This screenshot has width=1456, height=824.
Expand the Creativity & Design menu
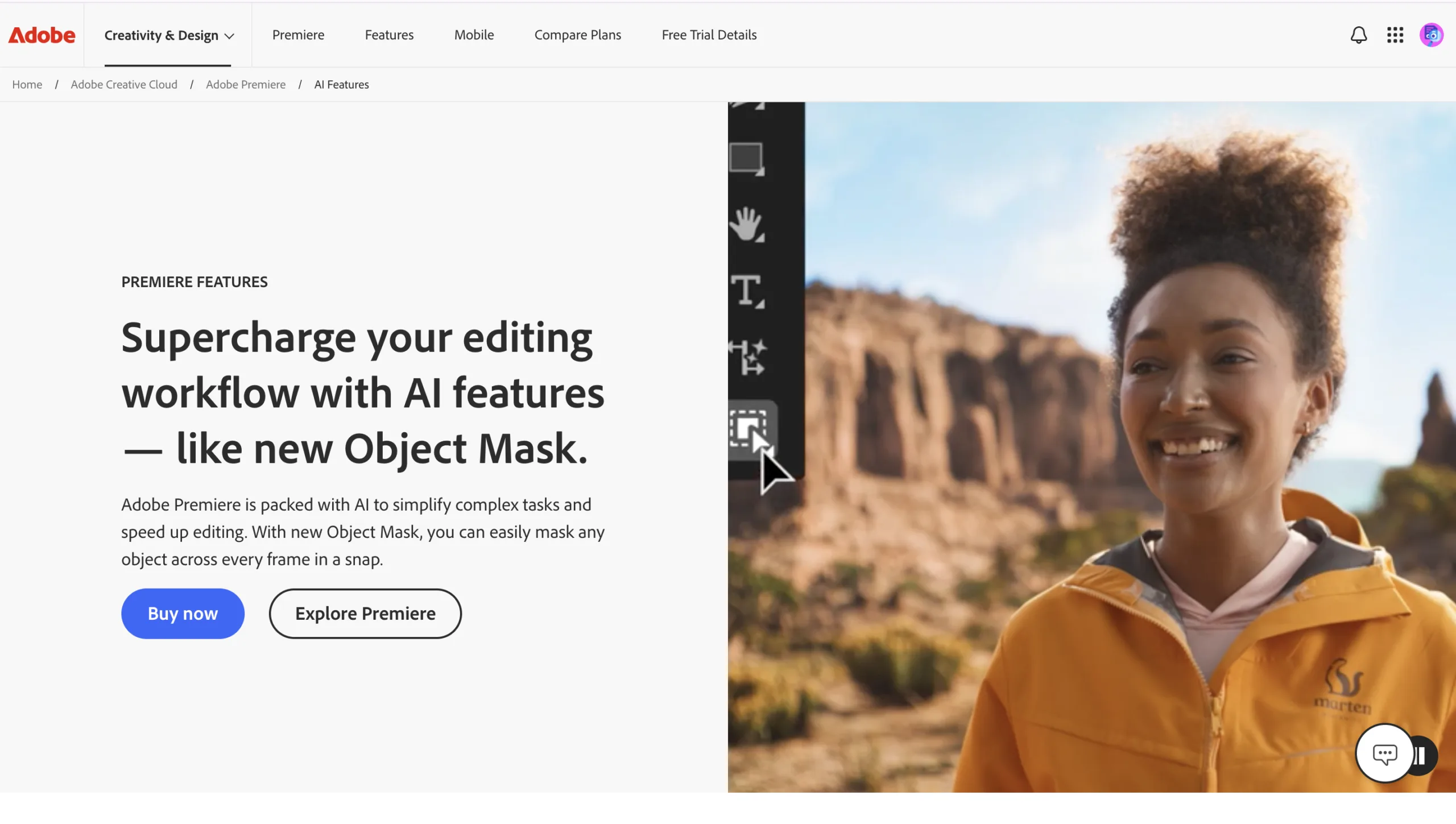click(x=169, y=35)
